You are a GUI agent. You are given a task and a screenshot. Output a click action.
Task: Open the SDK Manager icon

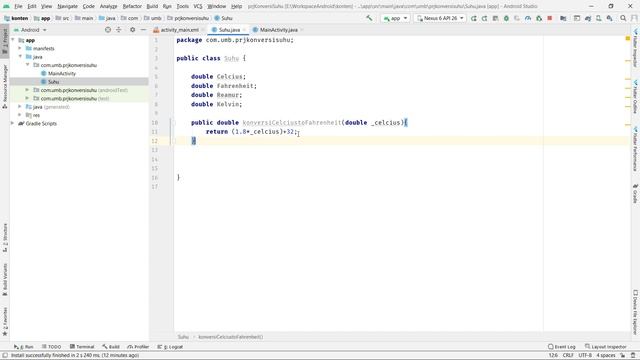pos(609,18)
